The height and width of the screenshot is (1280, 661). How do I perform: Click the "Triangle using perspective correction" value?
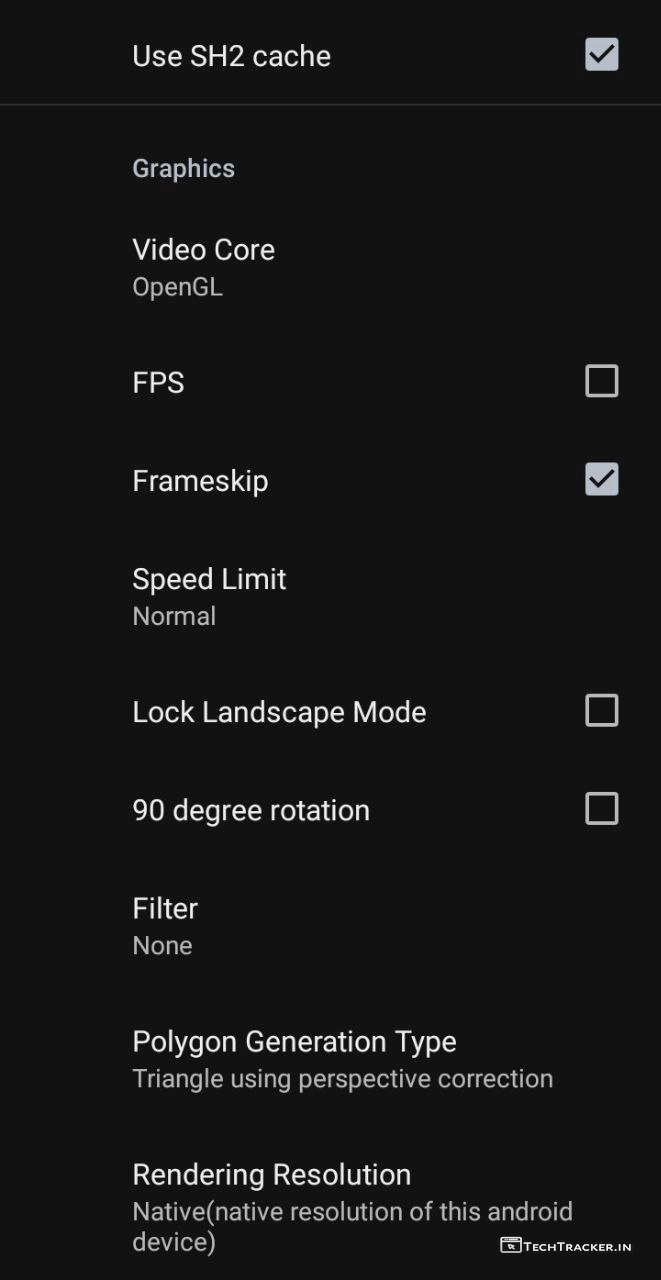click(x=342, y=1079)
